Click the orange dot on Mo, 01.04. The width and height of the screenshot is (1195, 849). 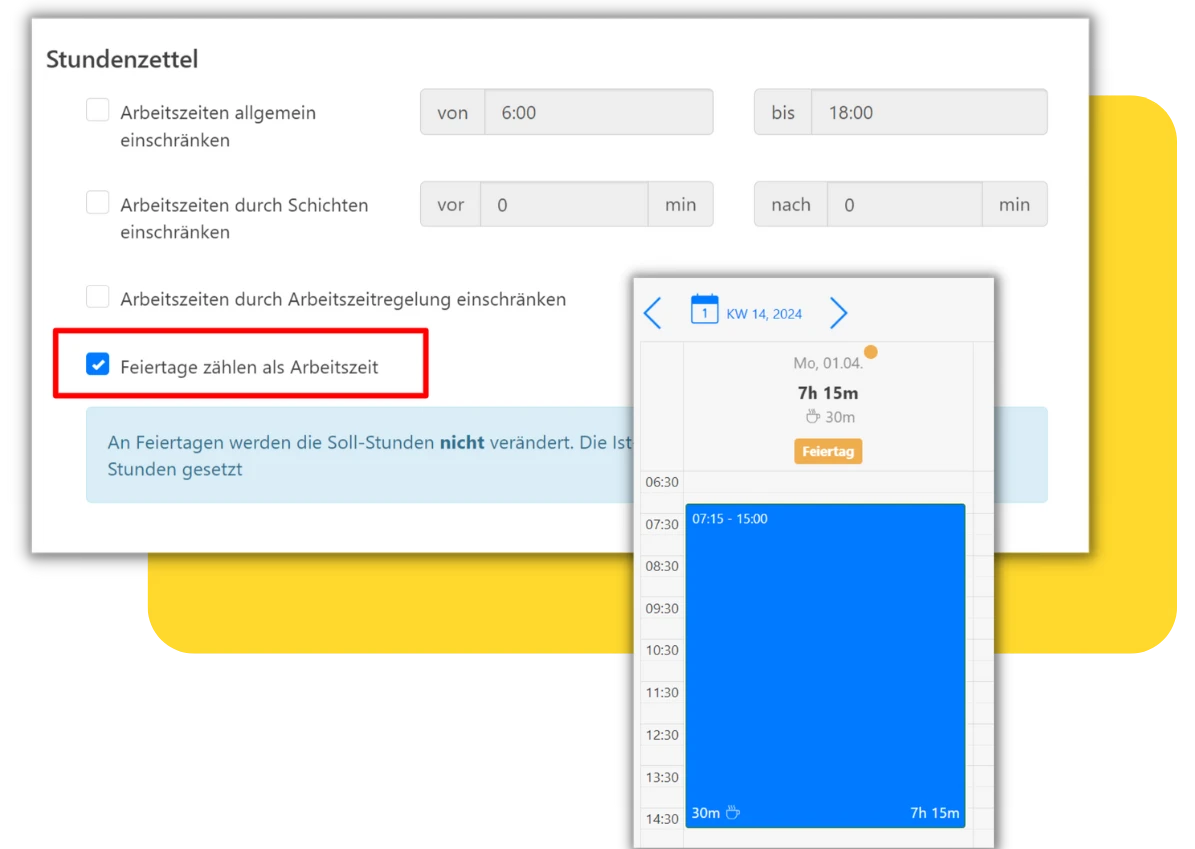871,351
